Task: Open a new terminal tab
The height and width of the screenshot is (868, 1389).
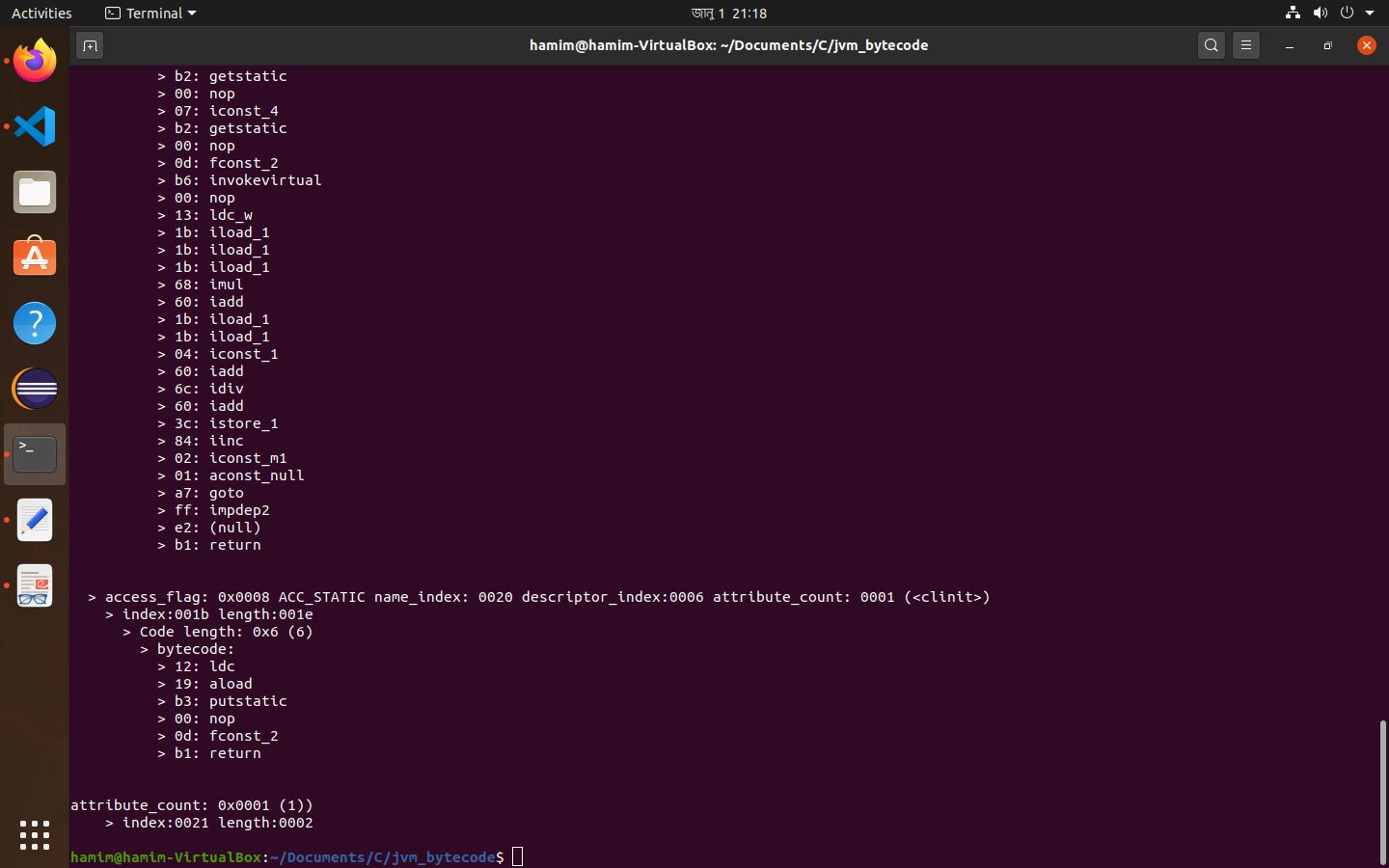Action: tap(90, 45)
